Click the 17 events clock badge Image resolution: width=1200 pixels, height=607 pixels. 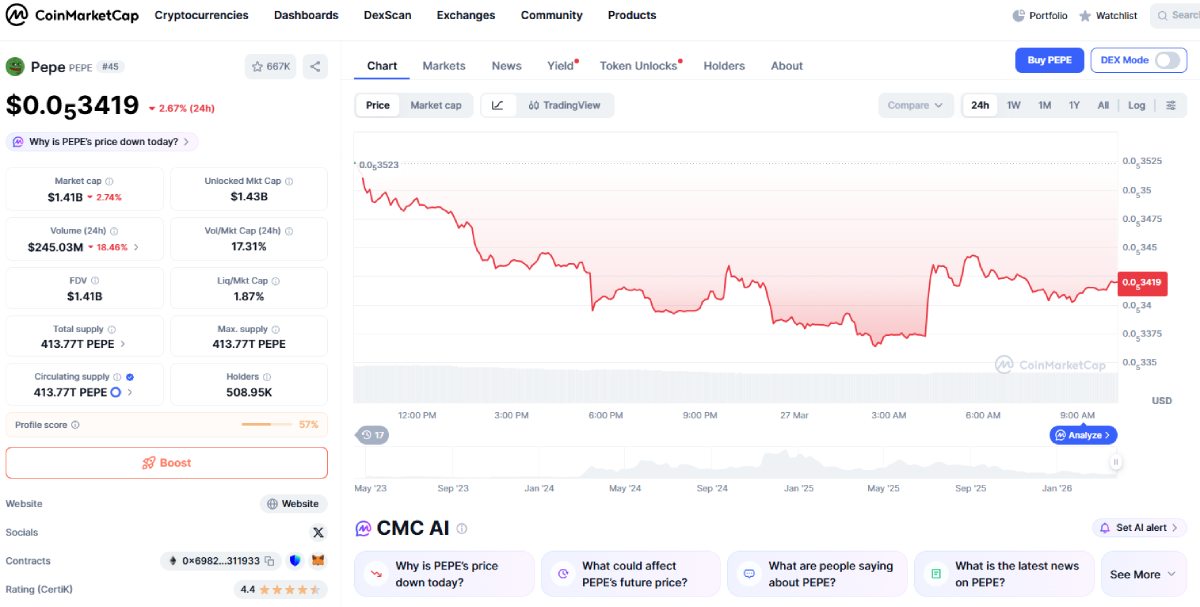point(373,435)
